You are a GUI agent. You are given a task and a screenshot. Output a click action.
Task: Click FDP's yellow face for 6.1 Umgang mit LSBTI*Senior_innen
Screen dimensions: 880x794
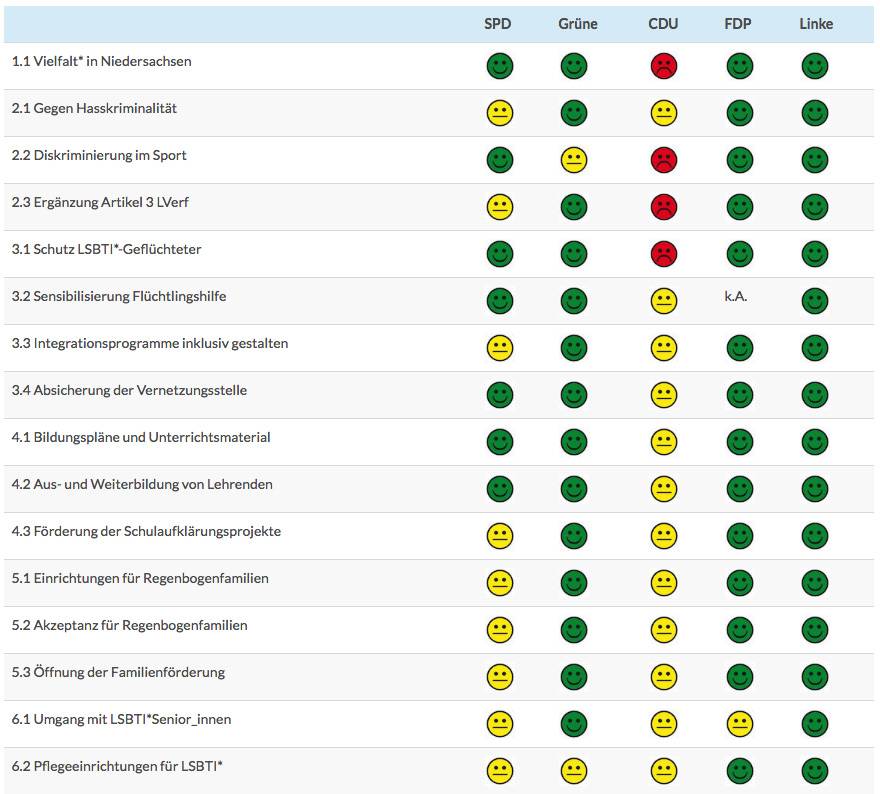[740, 724]
